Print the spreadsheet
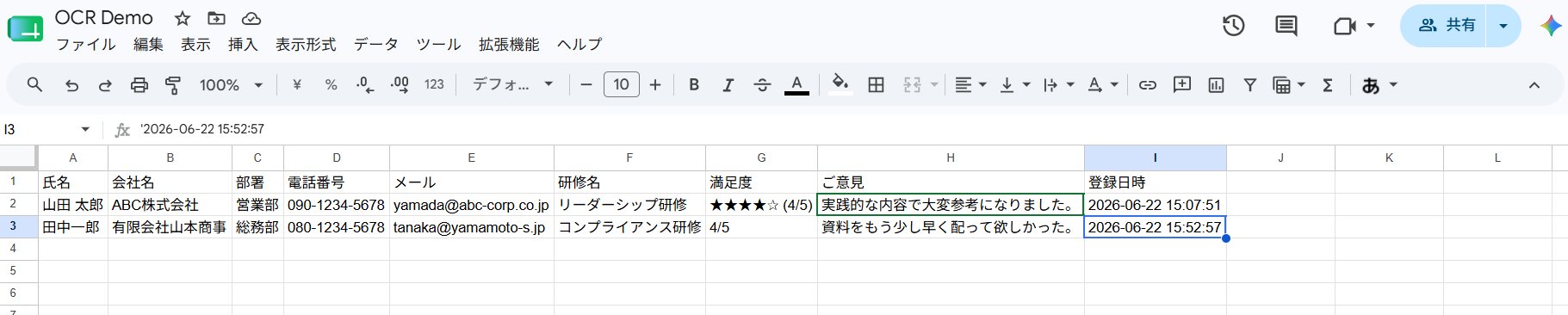The height and width of the screenshot is (315, 1568). 139,84
